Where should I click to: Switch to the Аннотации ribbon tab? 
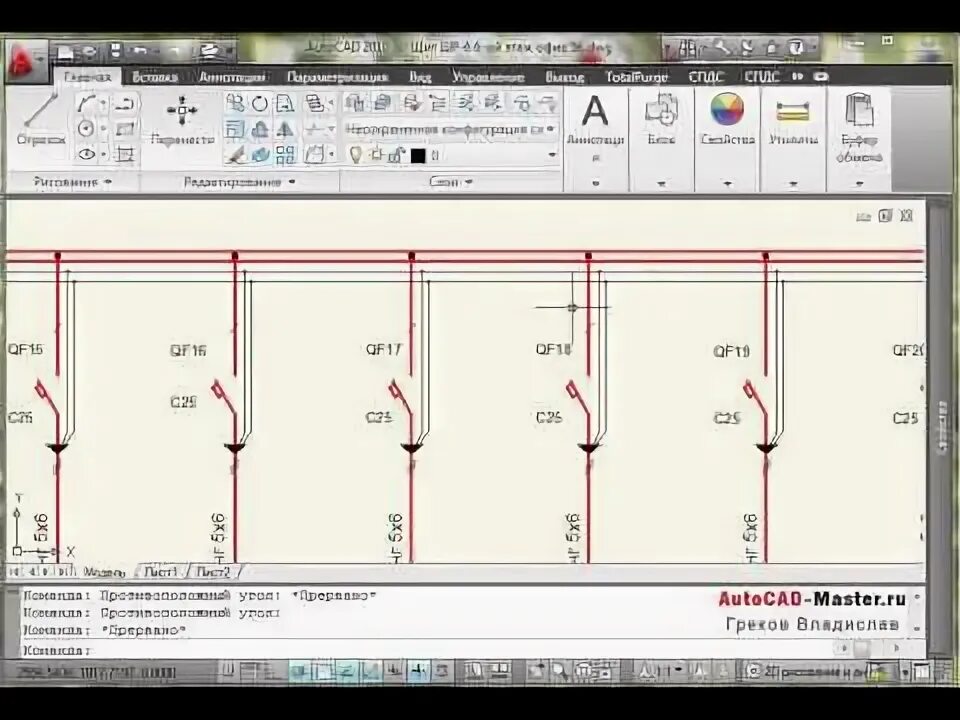[232, 77]
